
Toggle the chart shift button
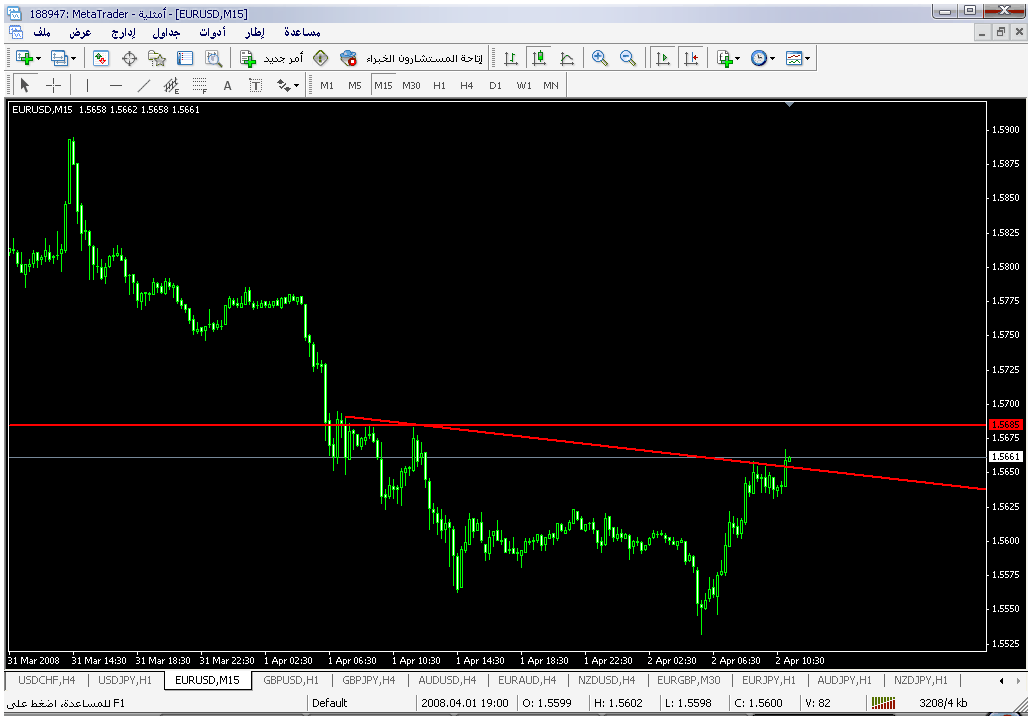coord(690,59)
